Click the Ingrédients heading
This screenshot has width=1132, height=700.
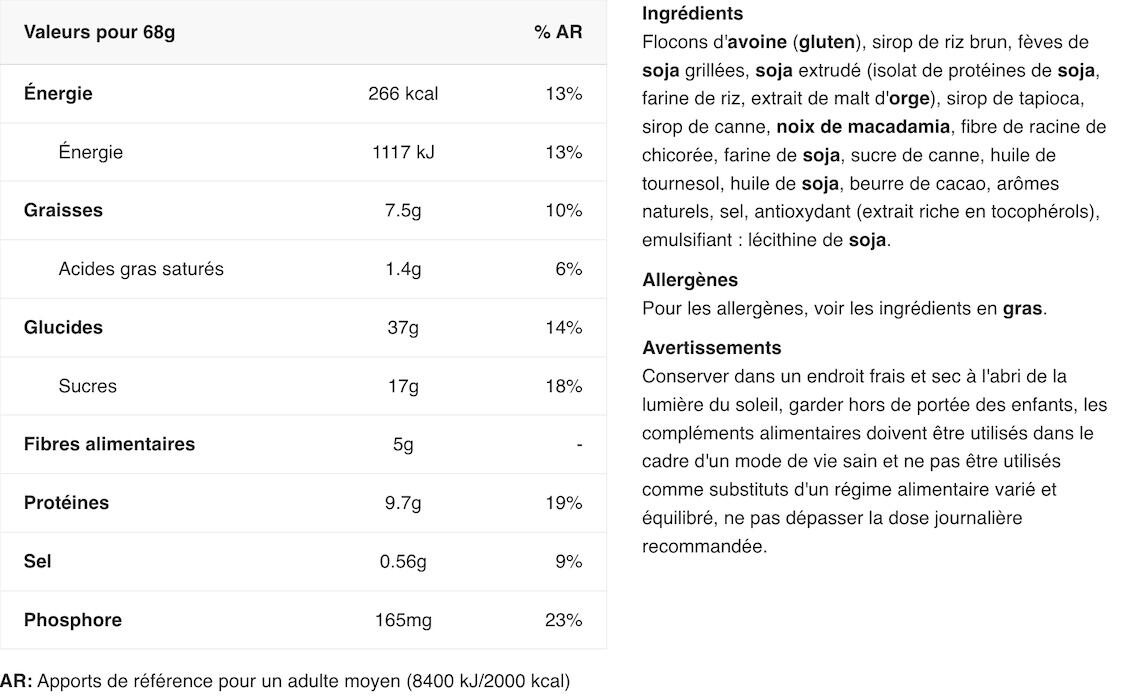pos(692,14)
